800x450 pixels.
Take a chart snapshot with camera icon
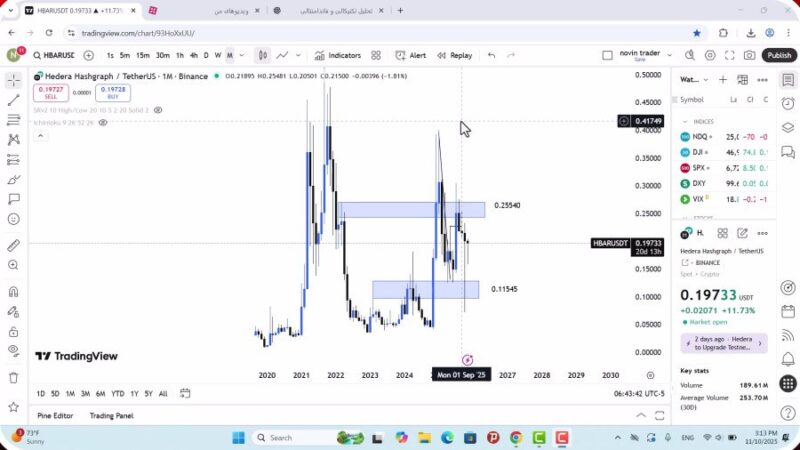(749, 55)
